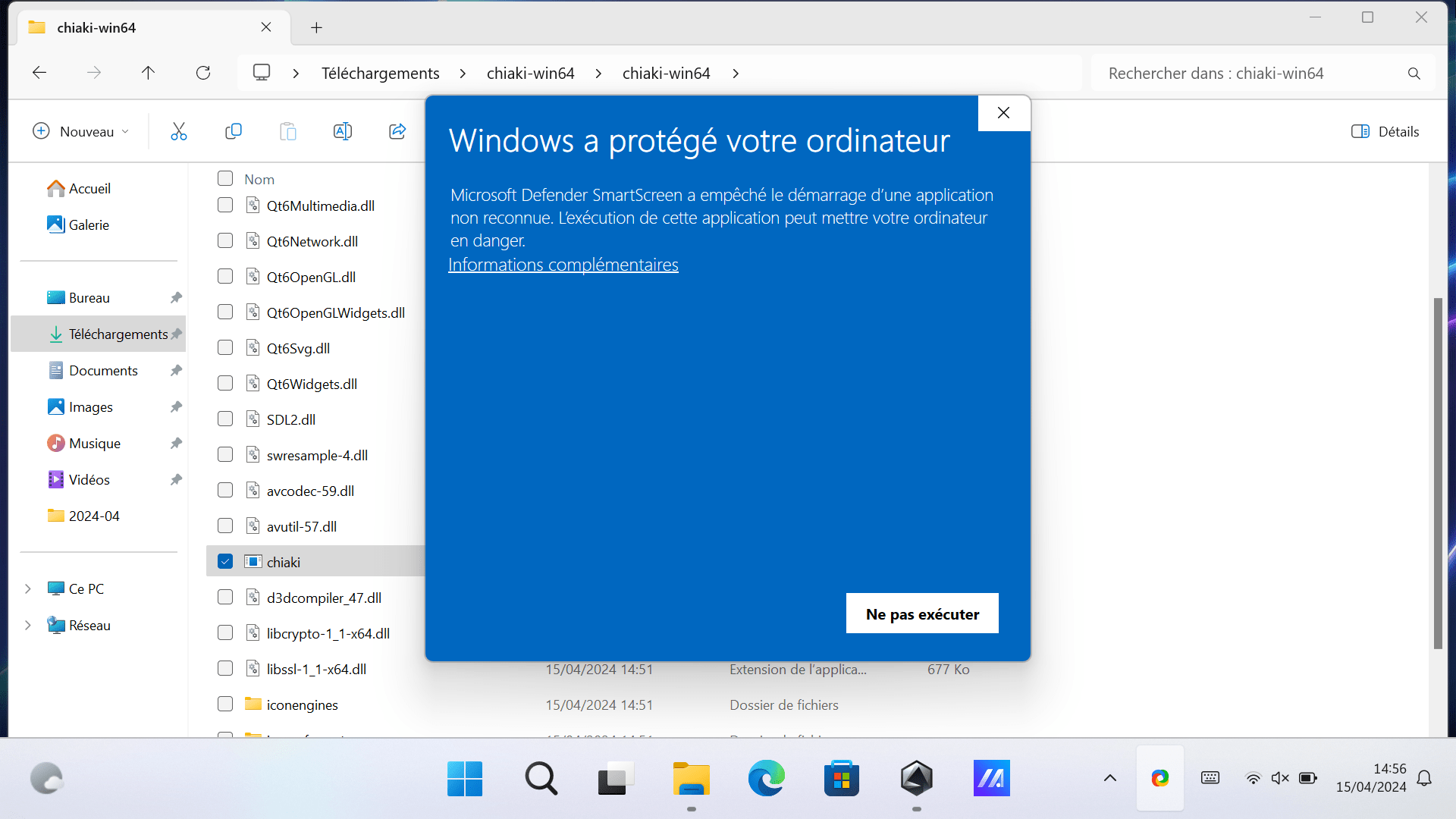This screenshot has width=1456, height=819.
Task: Go forward with the right arrow
Action: [94, 73]
